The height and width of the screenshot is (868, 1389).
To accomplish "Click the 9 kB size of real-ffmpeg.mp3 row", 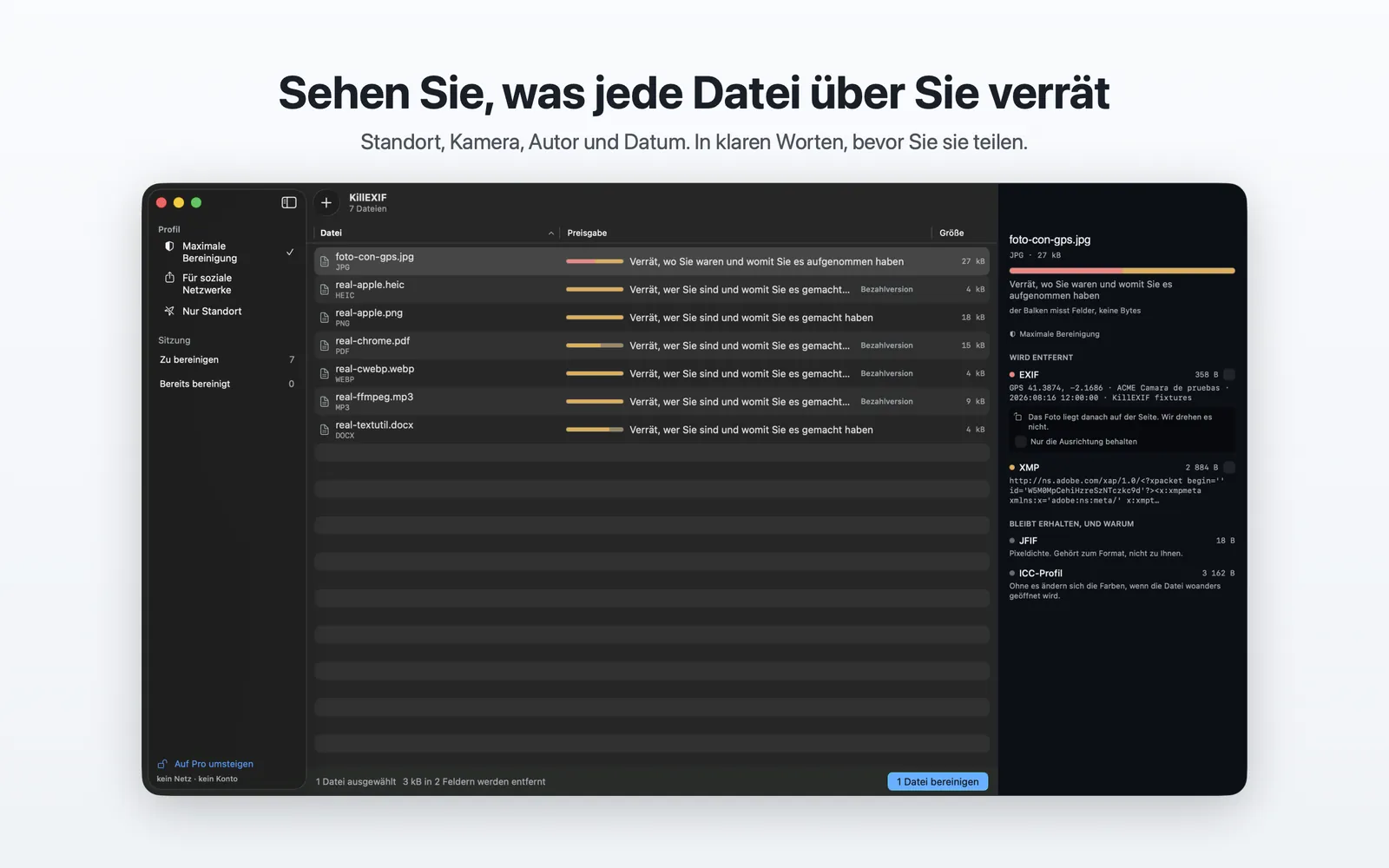I will 975,402.
